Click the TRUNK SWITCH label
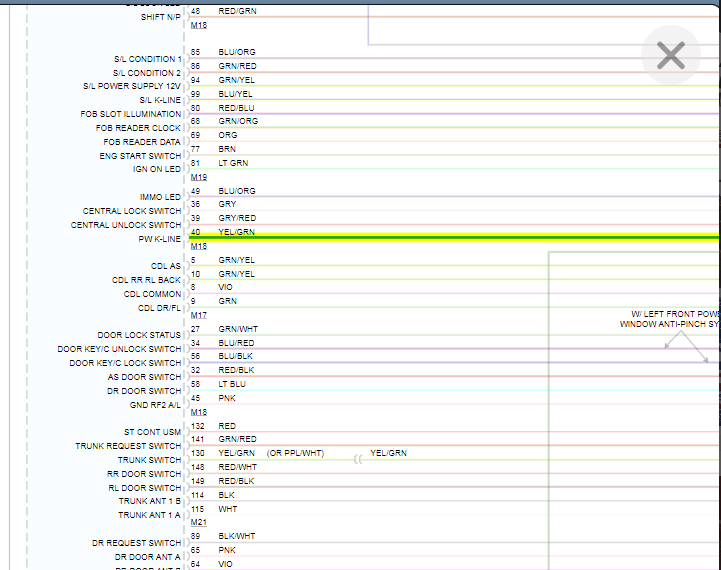The width and height of the screenshot is (721, 570). pos(149,460)
